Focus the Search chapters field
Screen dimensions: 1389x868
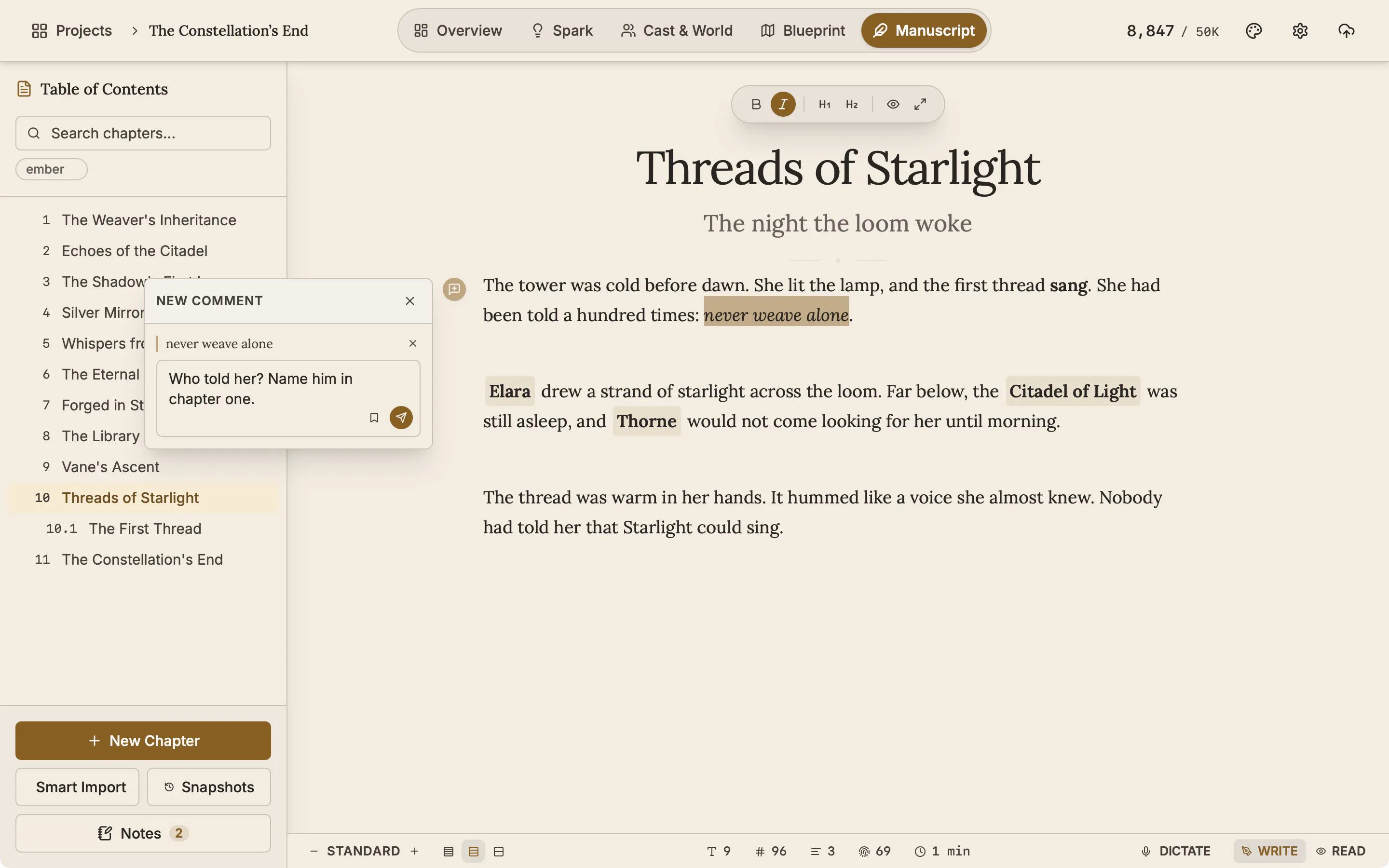[143, 133]
